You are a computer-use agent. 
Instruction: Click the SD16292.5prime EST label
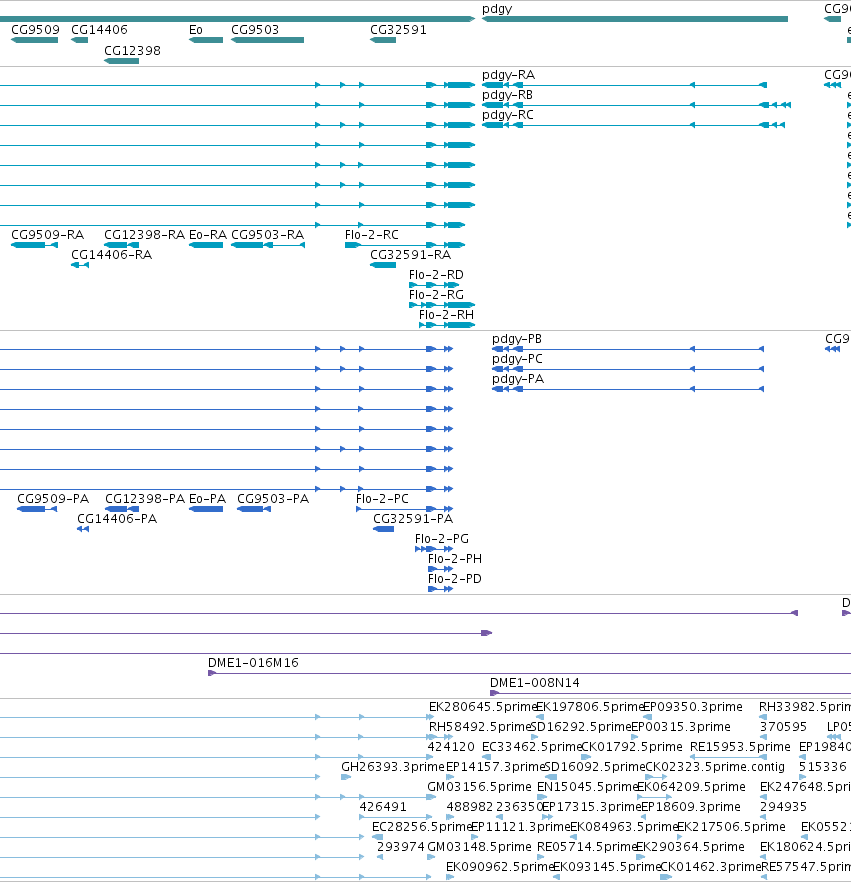point(580,727)
